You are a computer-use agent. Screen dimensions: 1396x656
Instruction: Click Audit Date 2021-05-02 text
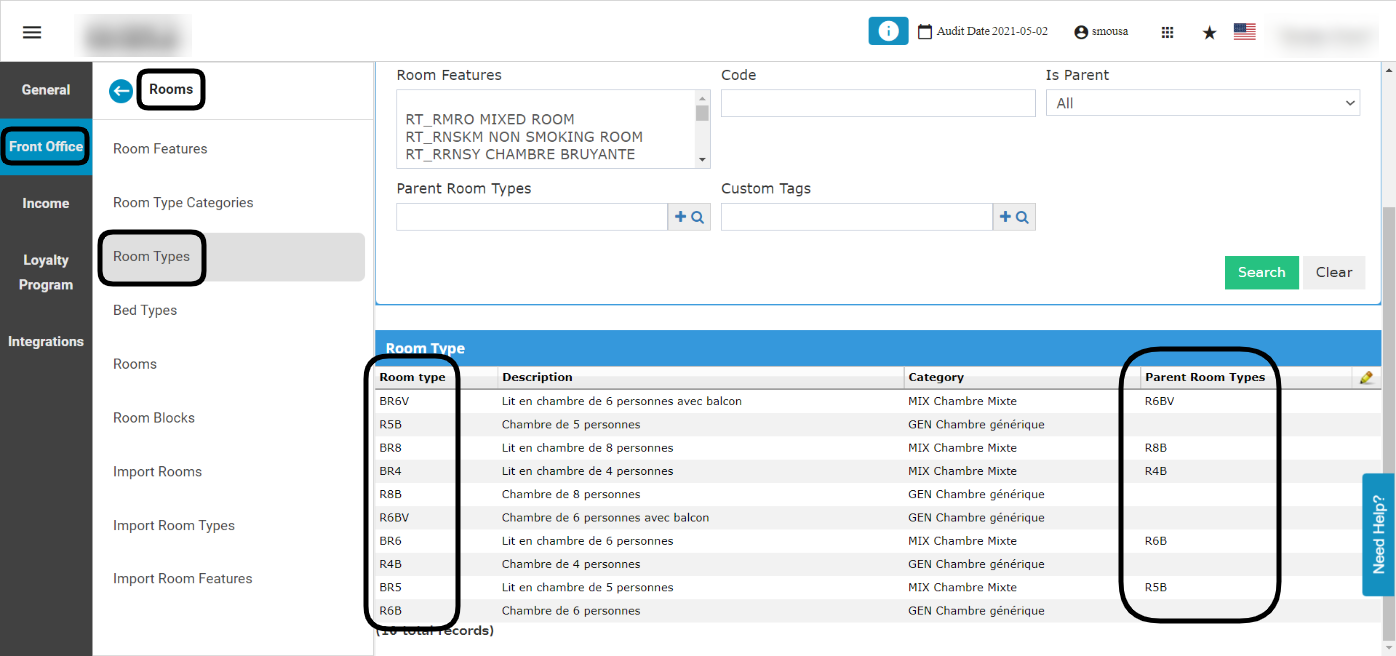click(x=992, y=32)
